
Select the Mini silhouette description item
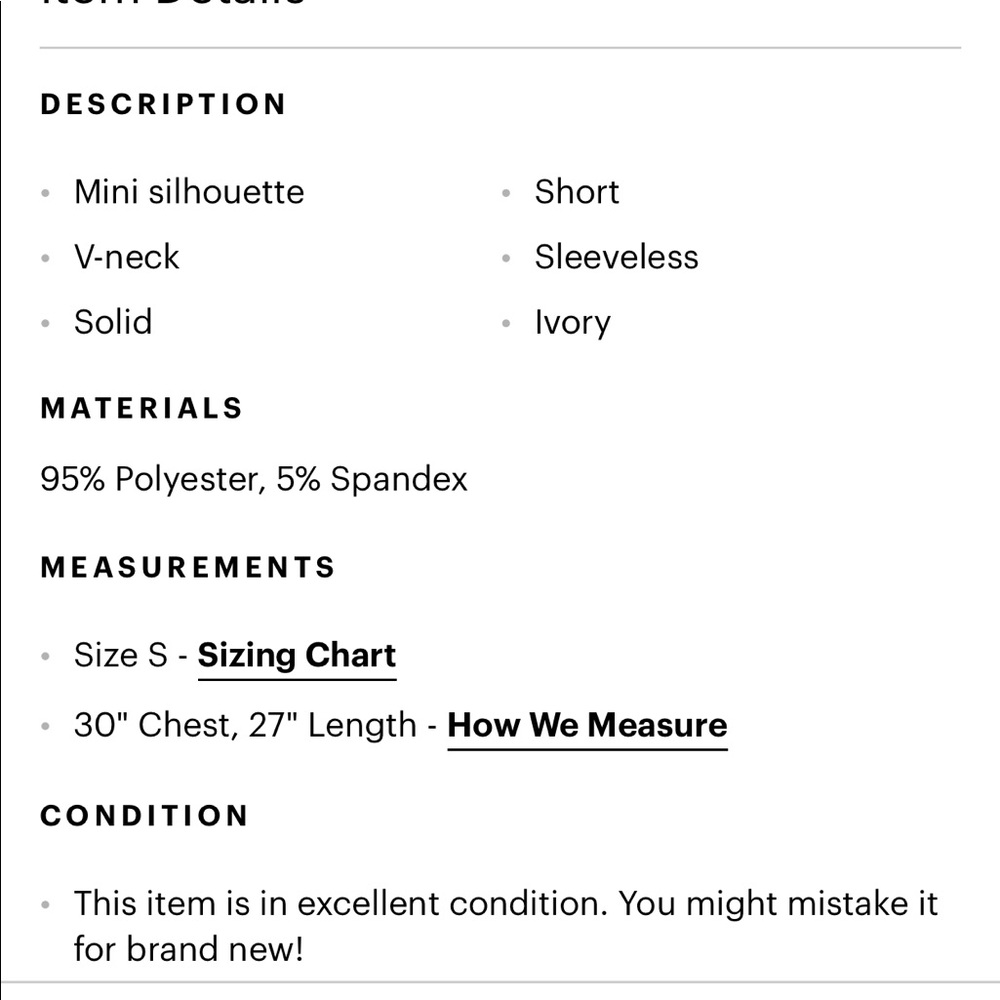(x=189, y=192)
